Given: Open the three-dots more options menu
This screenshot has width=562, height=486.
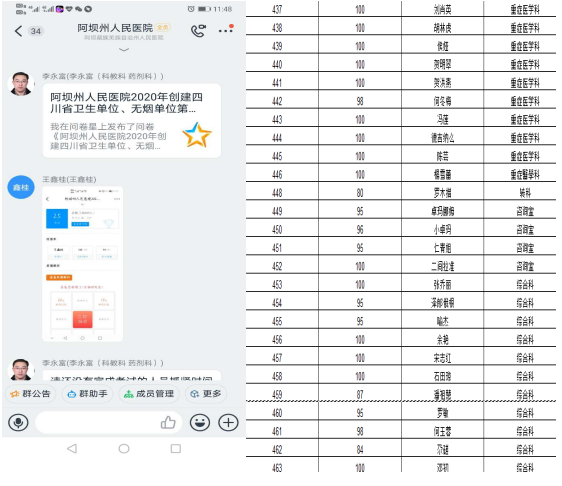Looking at the screenshot, I should click(226, 29).
